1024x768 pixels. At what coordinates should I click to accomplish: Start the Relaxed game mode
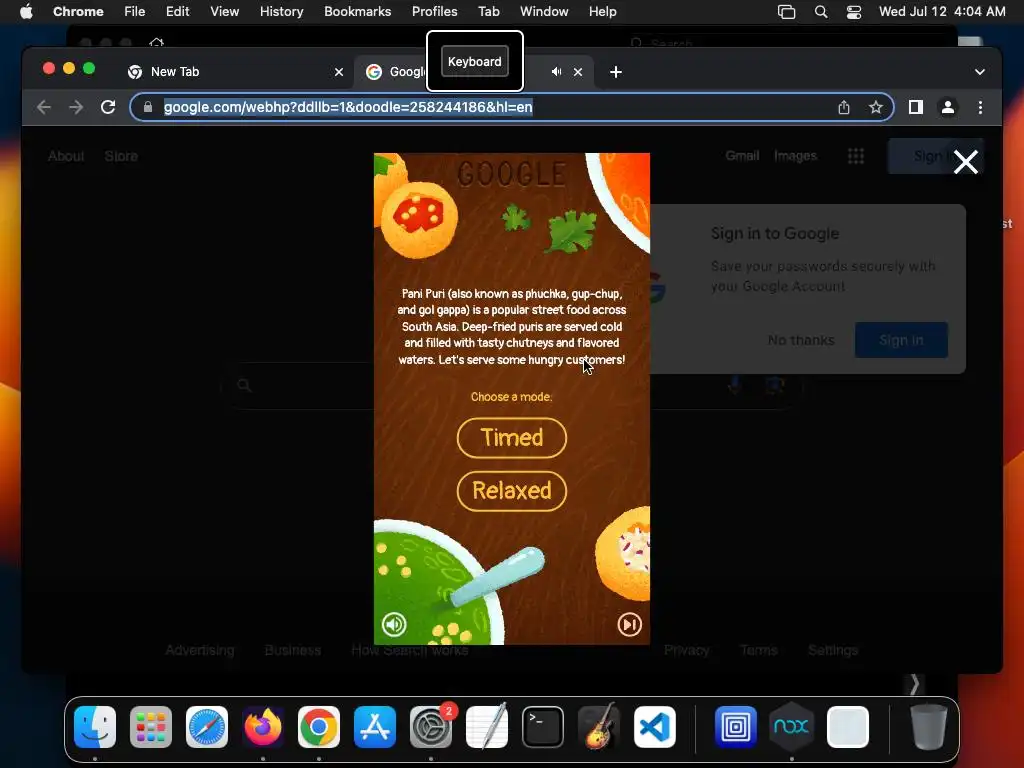coord(511,490)
